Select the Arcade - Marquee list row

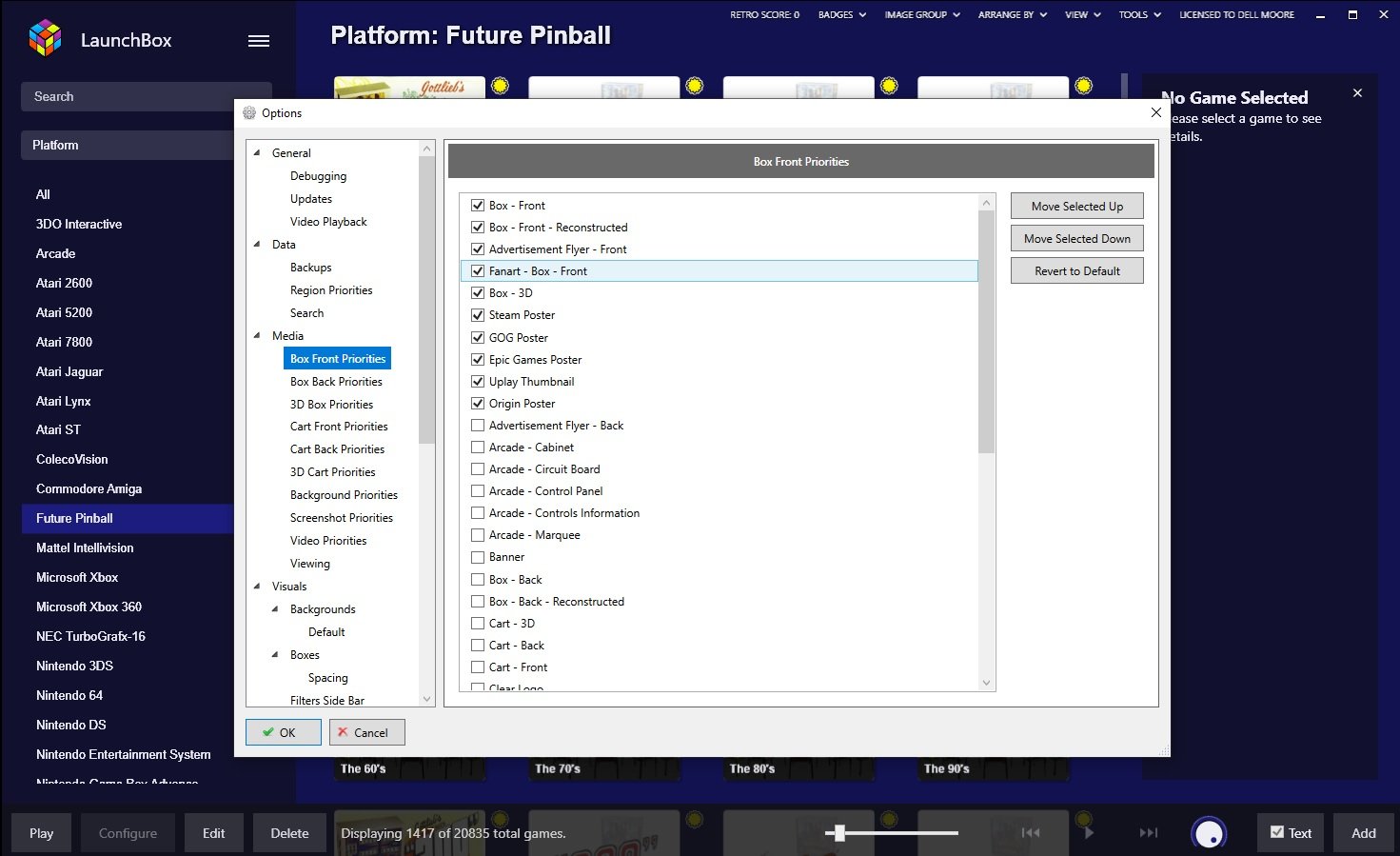[x=719, y=535]
